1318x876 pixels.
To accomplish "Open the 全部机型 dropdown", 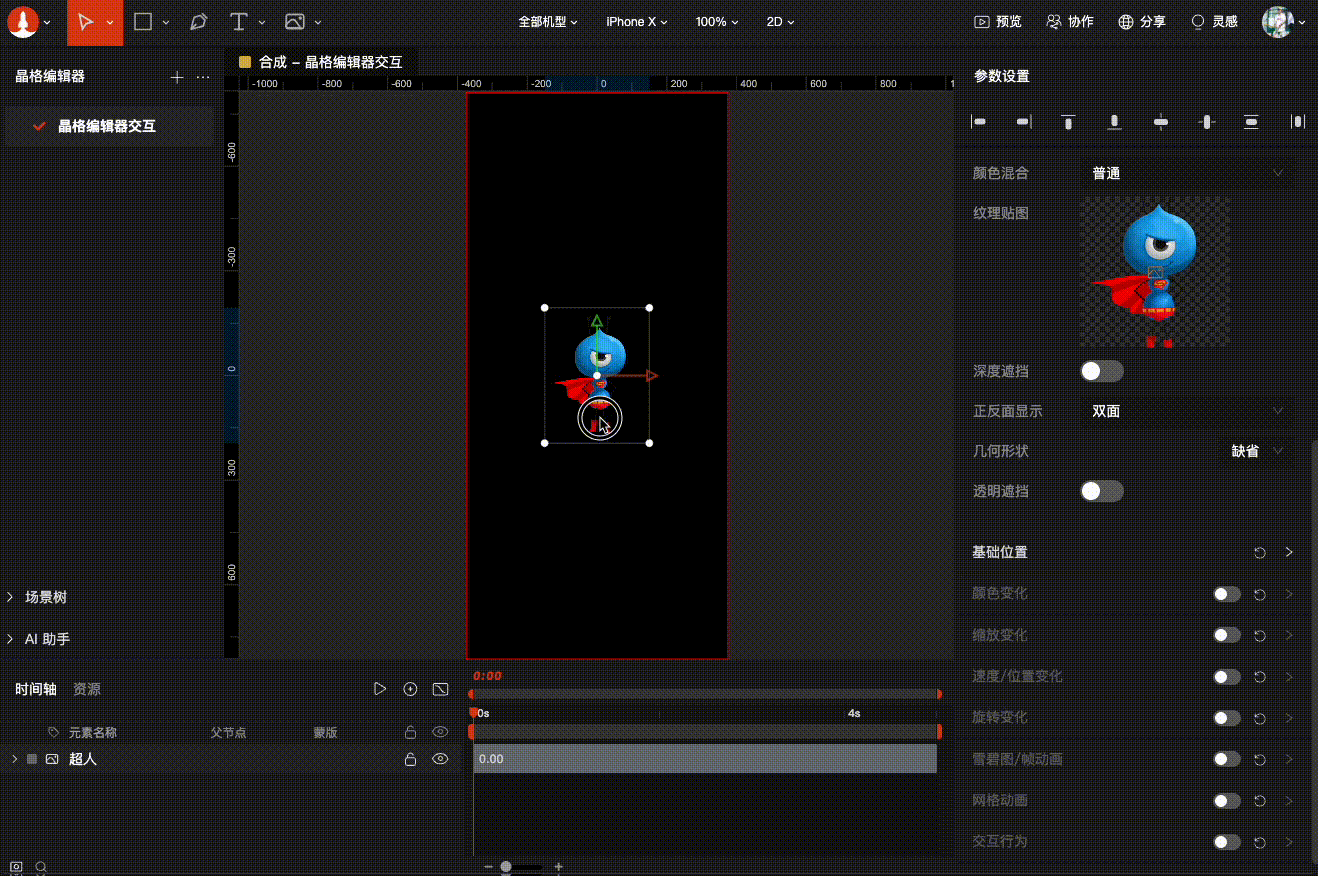I will coord(548,21).
